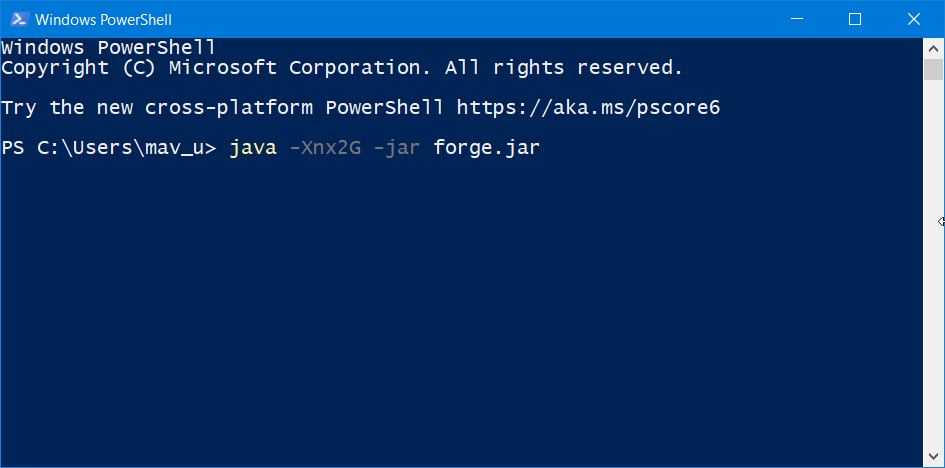
Task: Click forge.jar in the command line
Action: (x=486, y=148)
